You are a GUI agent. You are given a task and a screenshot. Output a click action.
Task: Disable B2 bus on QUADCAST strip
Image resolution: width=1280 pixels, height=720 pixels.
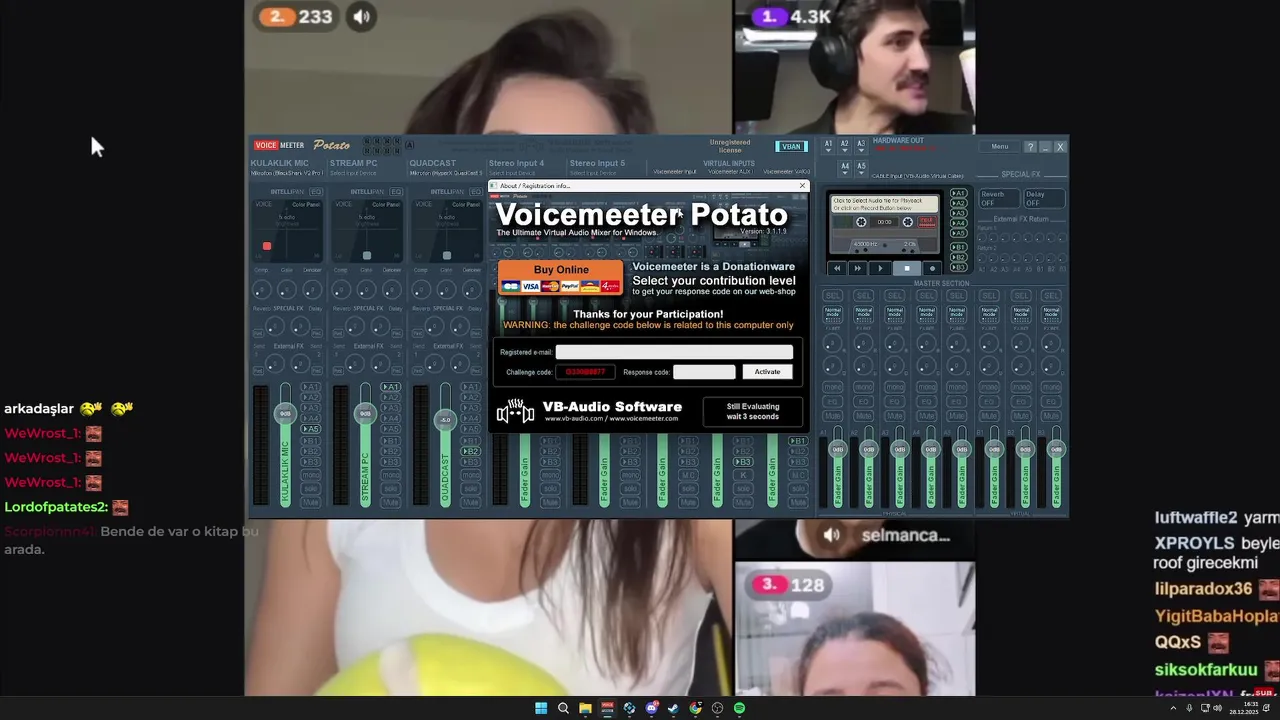point(471,451)
